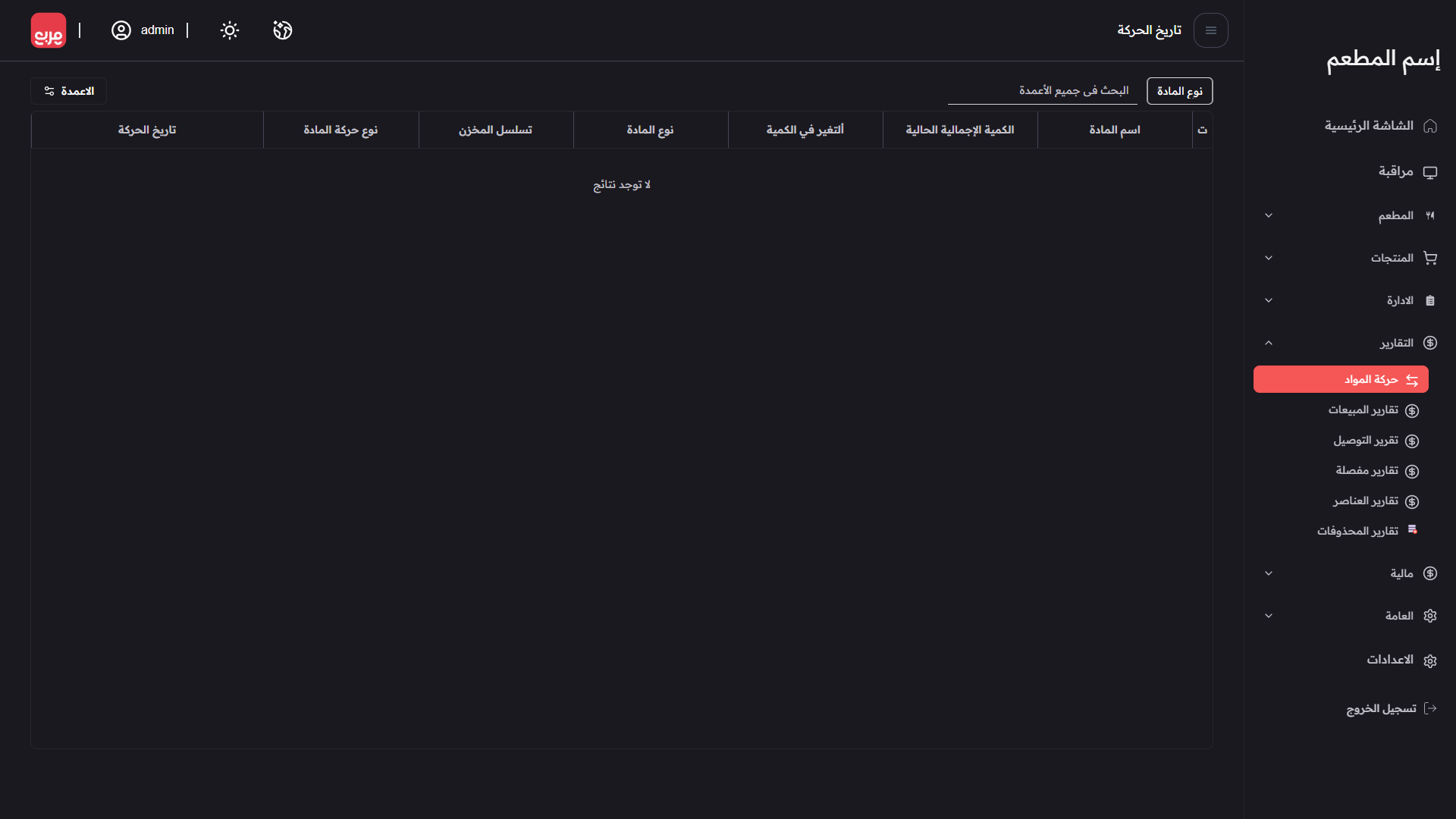1456x819 pixels.
Task: Open تقرير التوصيل delivery report item
Action: coord(1366,441)
